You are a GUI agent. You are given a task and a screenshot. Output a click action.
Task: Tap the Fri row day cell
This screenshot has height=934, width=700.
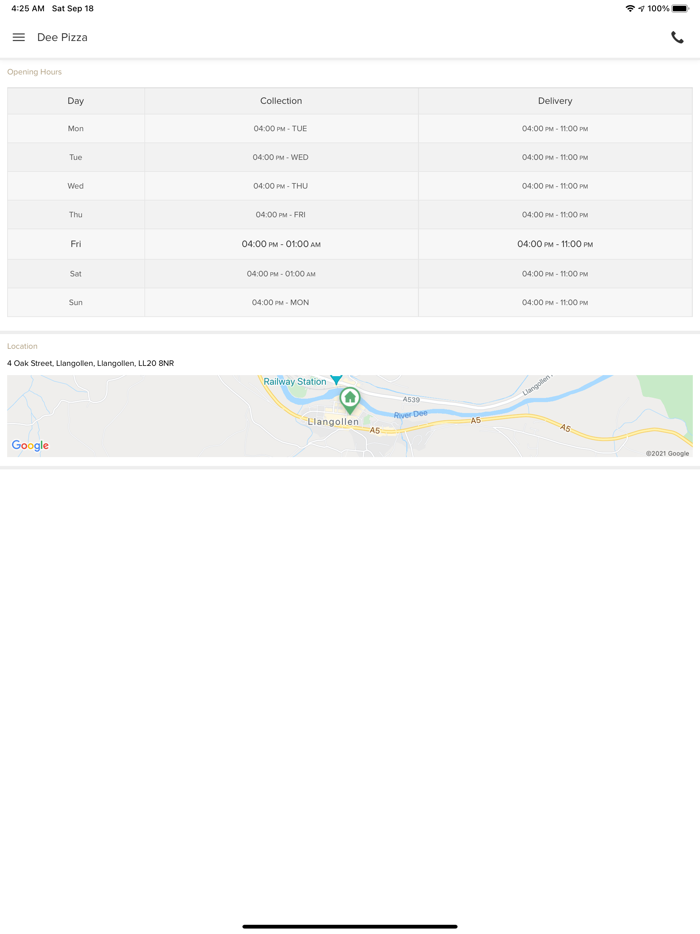point(76,244)
